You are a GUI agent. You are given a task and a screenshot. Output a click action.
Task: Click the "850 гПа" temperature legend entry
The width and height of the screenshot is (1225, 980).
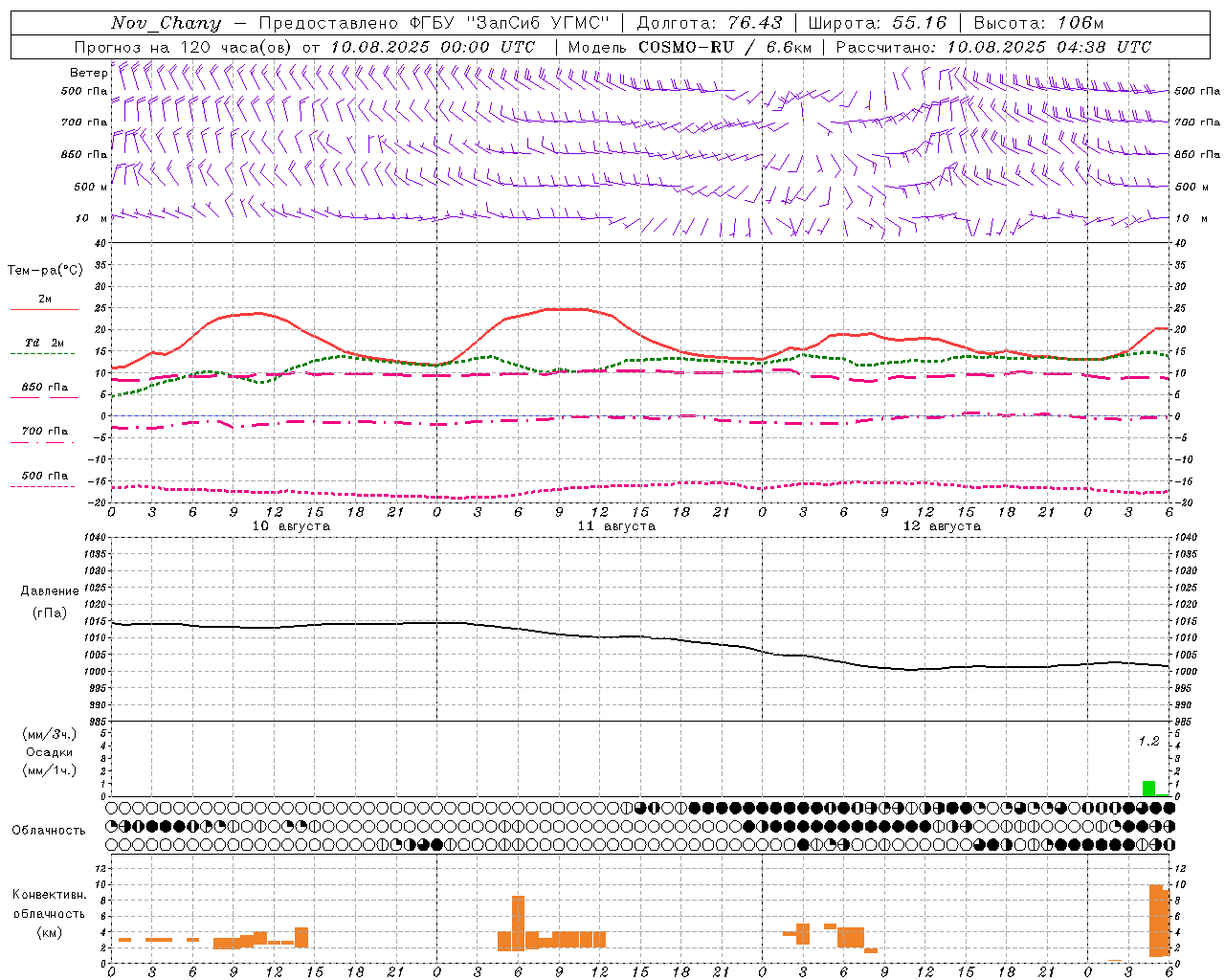click(44, 388)
